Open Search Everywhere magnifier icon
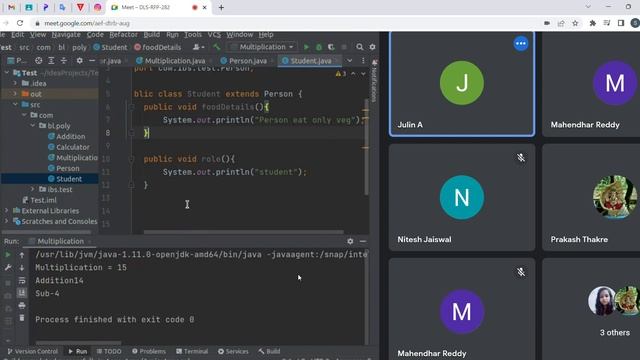 [360, 47]
